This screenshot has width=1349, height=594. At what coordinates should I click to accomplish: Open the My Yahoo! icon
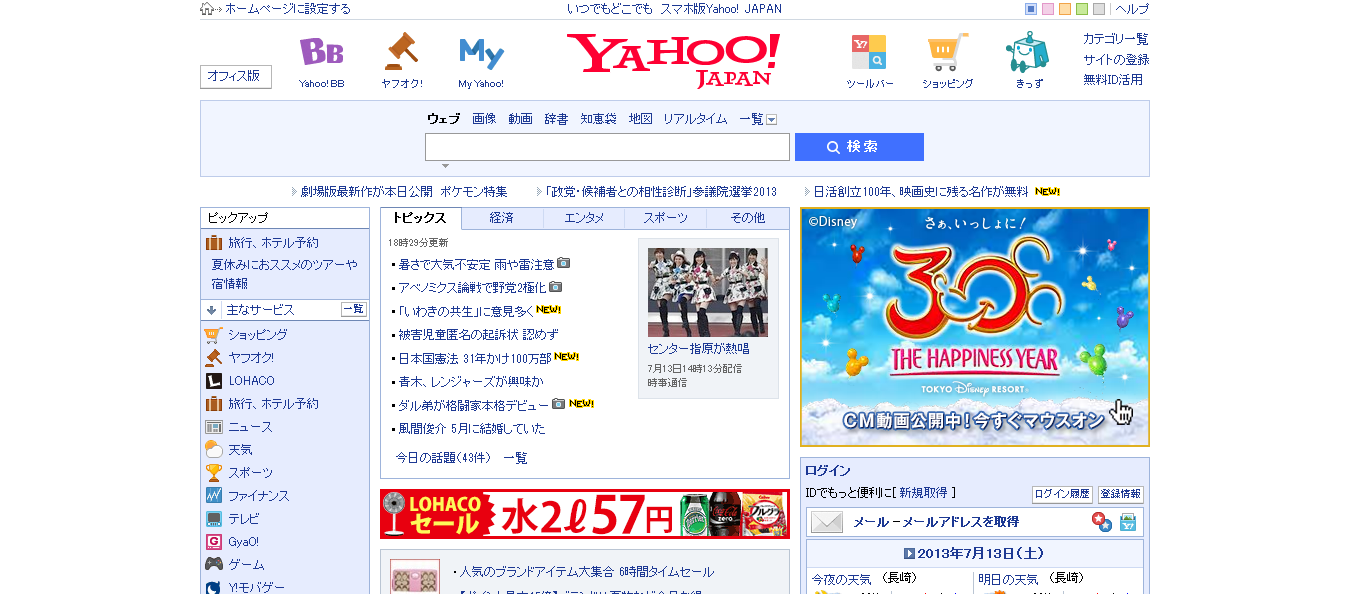(x=481, y=53)
